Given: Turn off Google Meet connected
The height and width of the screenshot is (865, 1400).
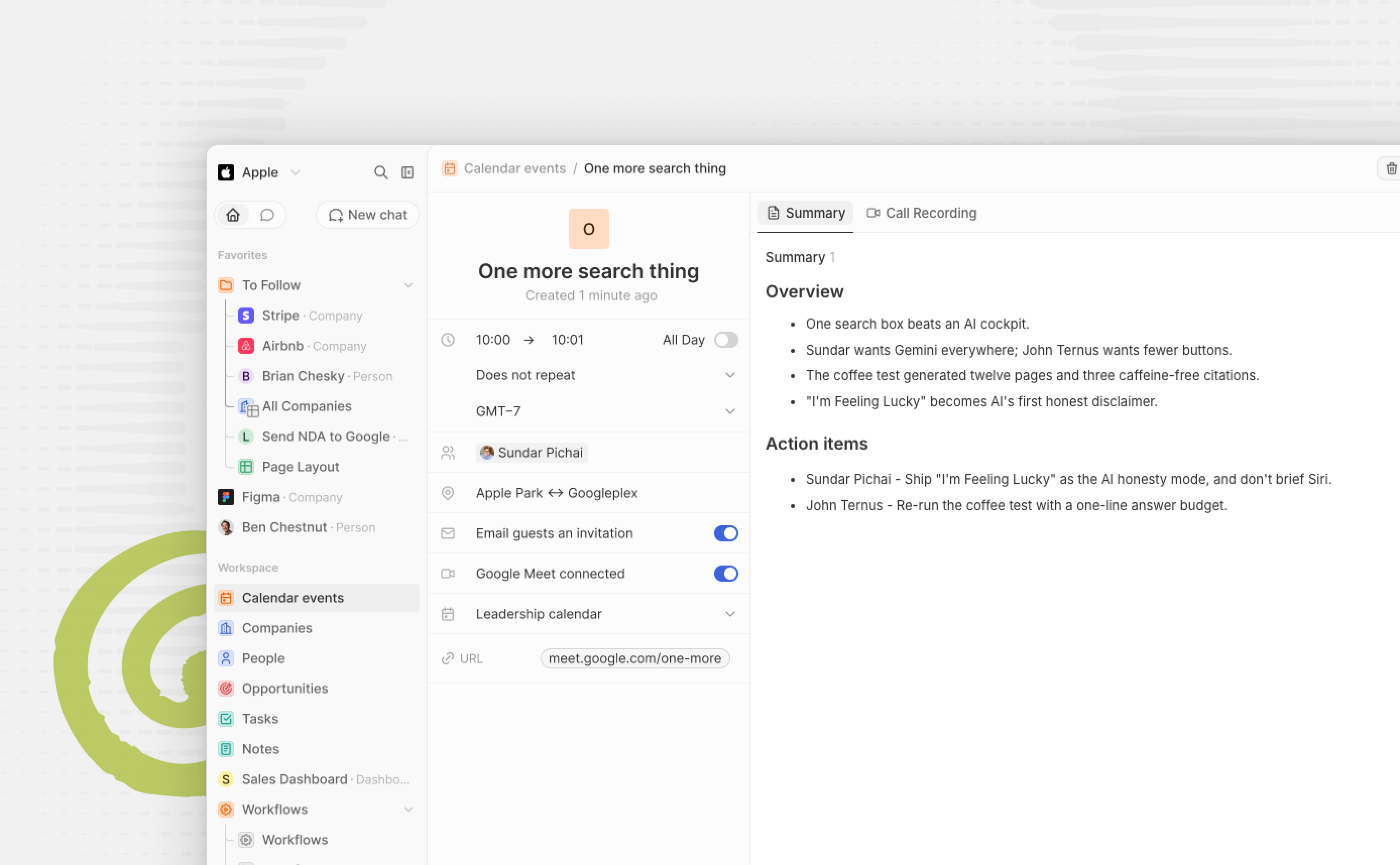Looking at the screenshot, I should click(726, 573).
